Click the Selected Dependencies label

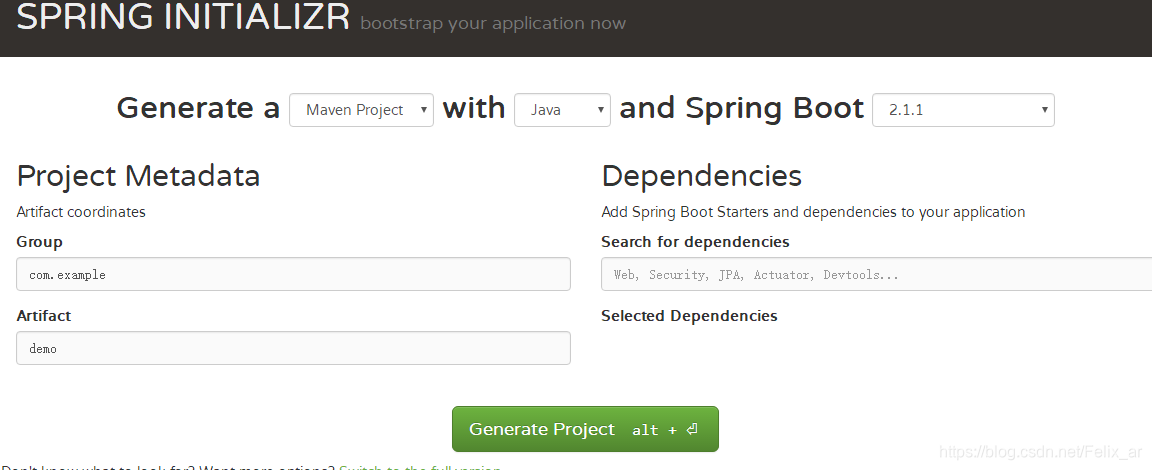689,316
